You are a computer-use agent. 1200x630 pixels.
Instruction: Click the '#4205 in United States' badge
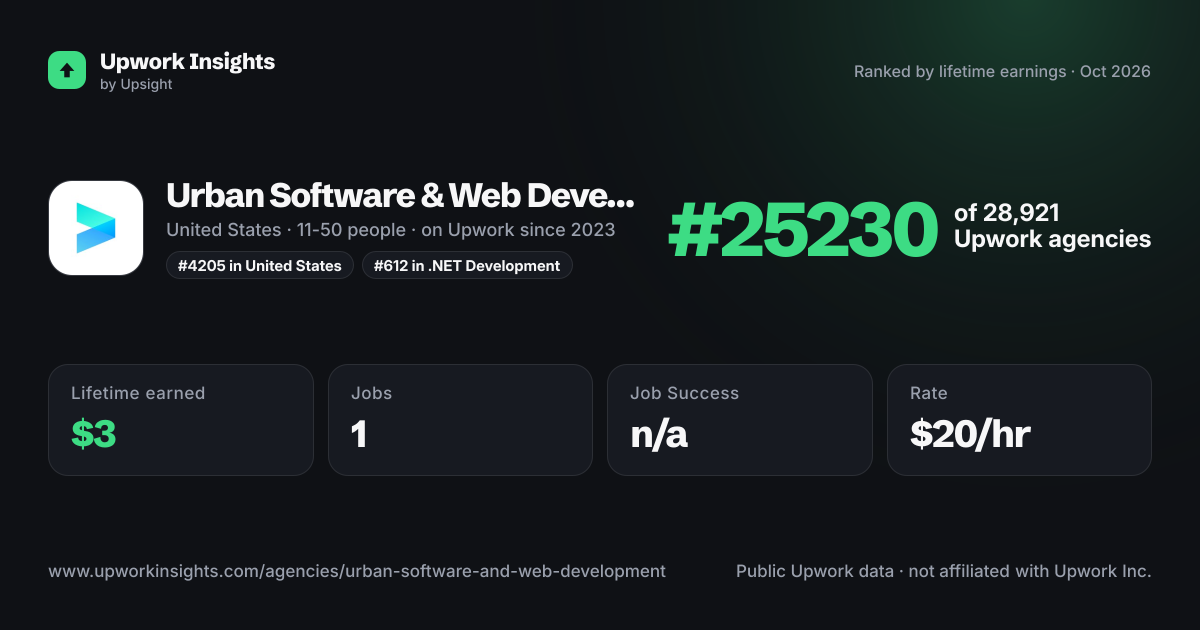click(260, 265)
